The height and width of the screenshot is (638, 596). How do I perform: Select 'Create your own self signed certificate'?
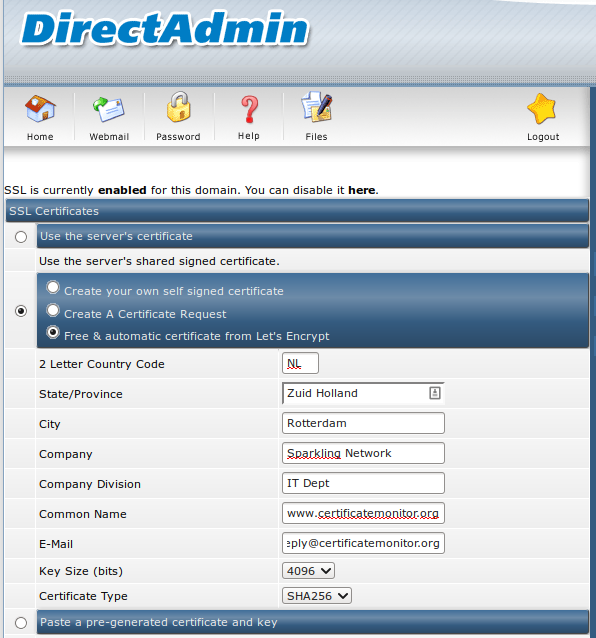click(52, 287)
